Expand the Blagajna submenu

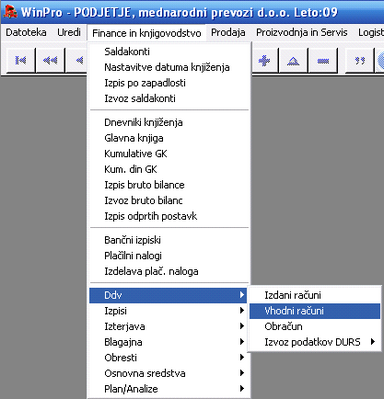169,342
